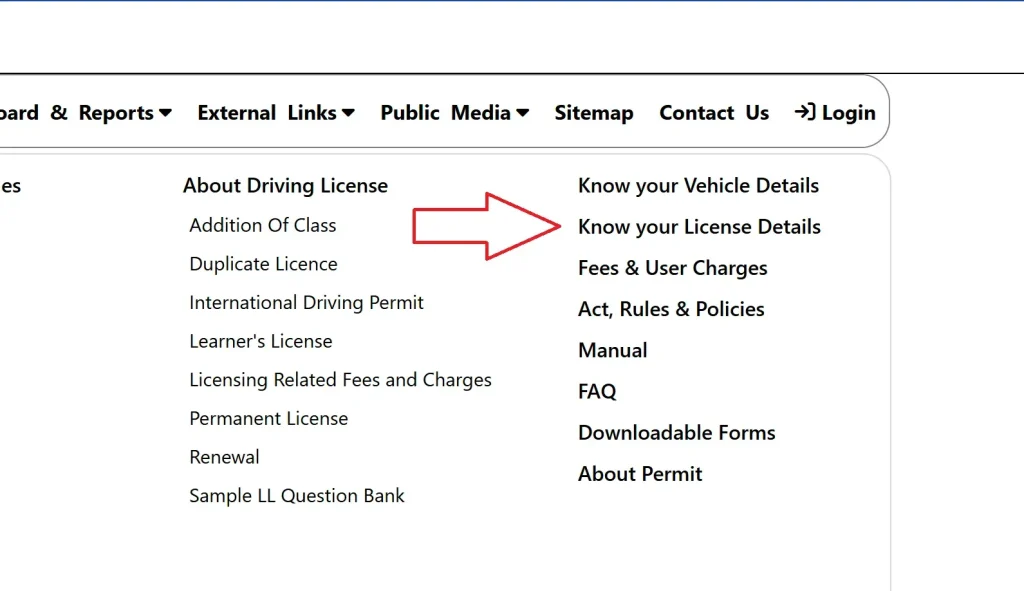View the FAQ page
Screen dimensions: 1024x591
(596, 391)
